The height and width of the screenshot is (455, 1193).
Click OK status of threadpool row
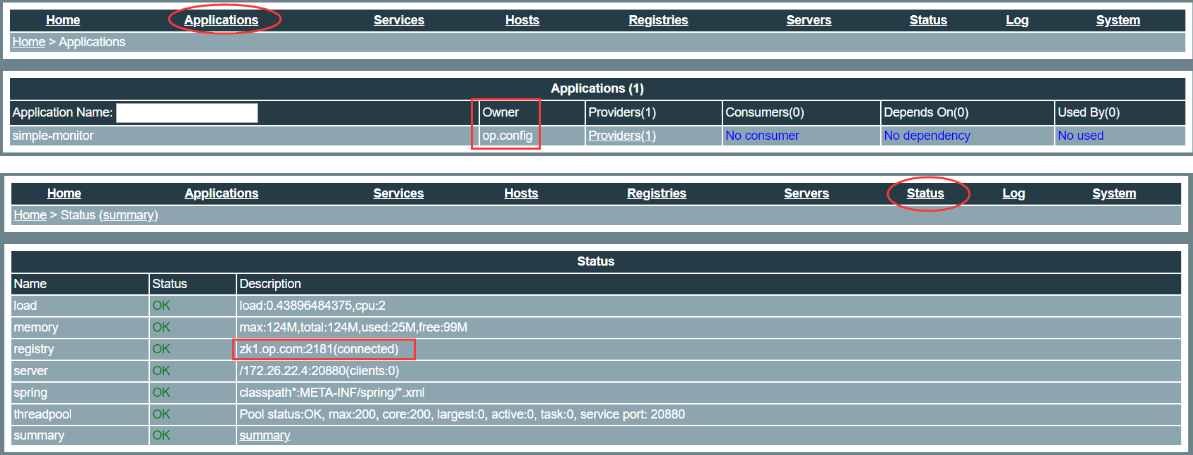click(161, 414)
